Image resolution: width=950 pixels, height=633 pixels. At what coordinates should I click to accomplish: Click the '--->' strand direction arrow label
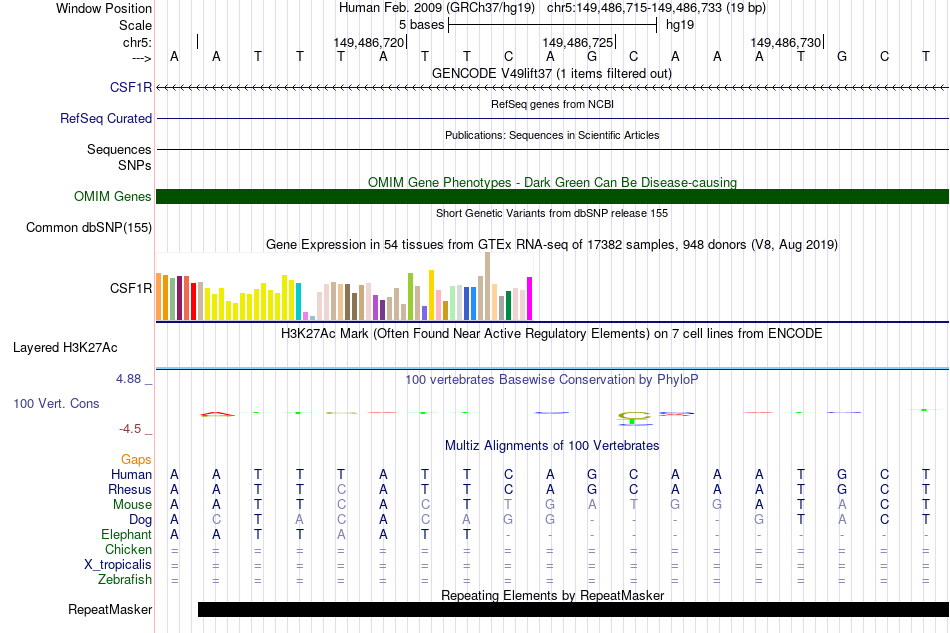point(142,58)
